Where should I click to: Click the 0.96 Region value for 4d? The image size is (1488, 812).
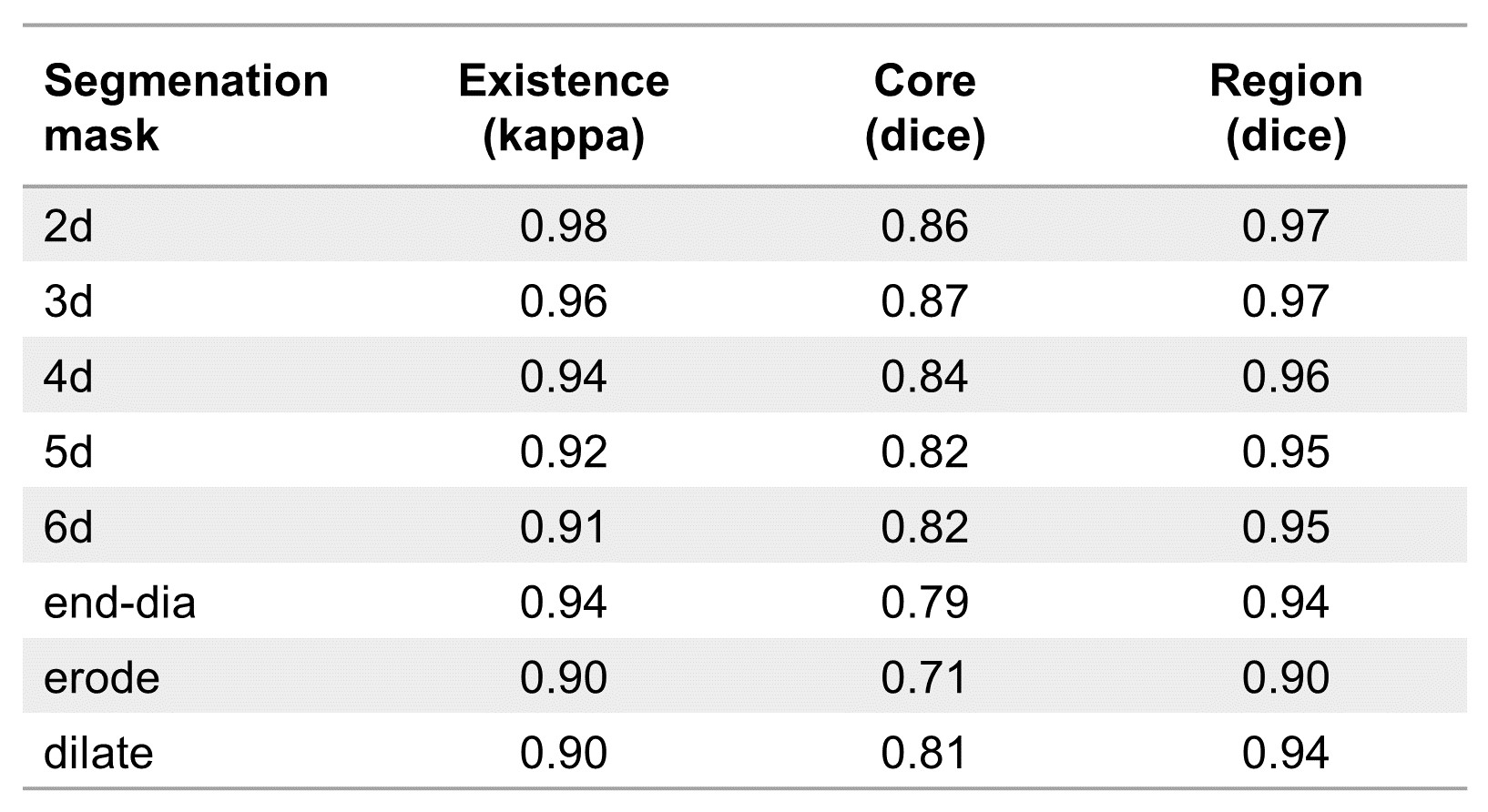(x=1286, y=377)
